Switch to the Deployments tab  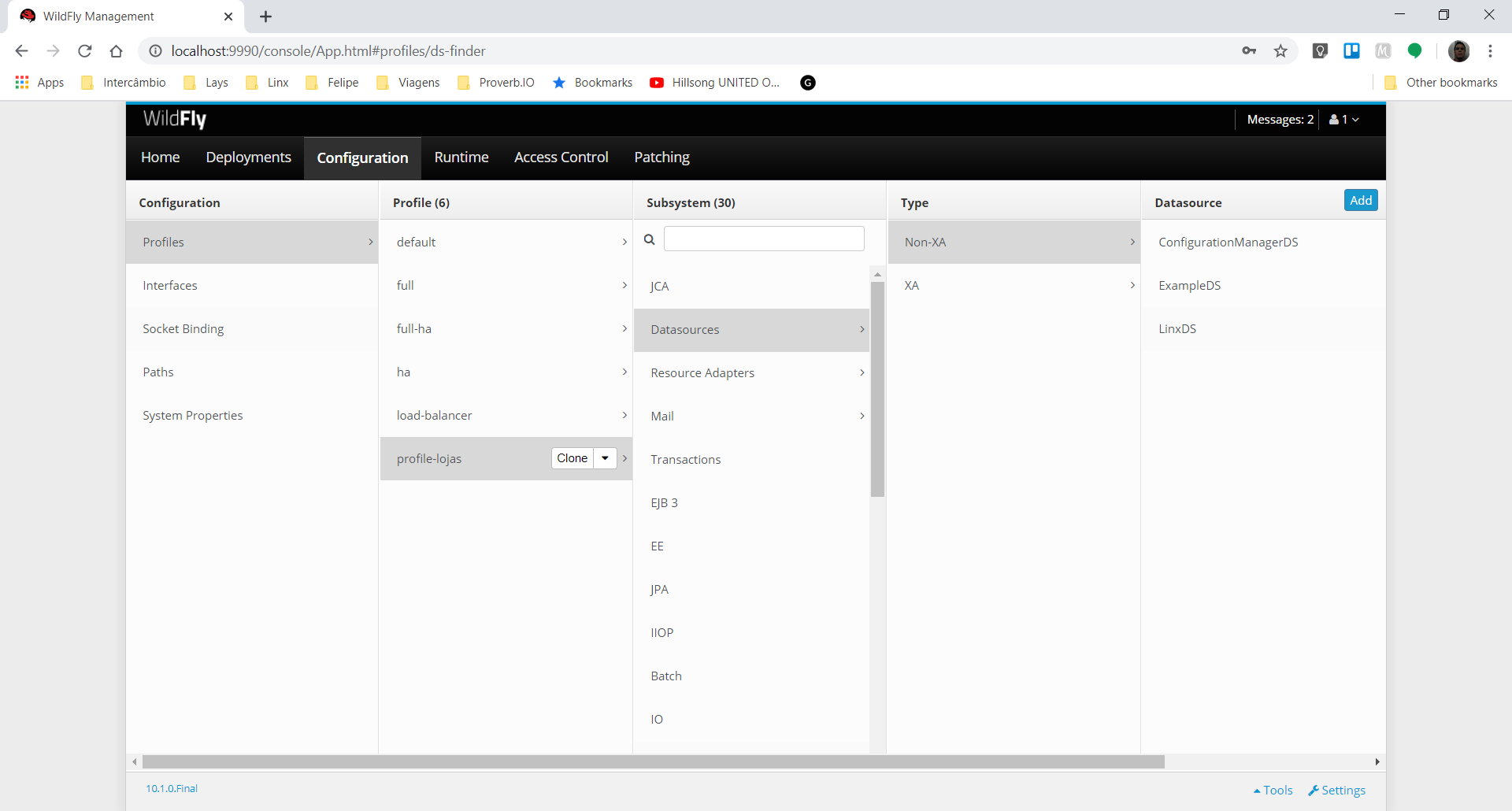click(x=249, y=157)
